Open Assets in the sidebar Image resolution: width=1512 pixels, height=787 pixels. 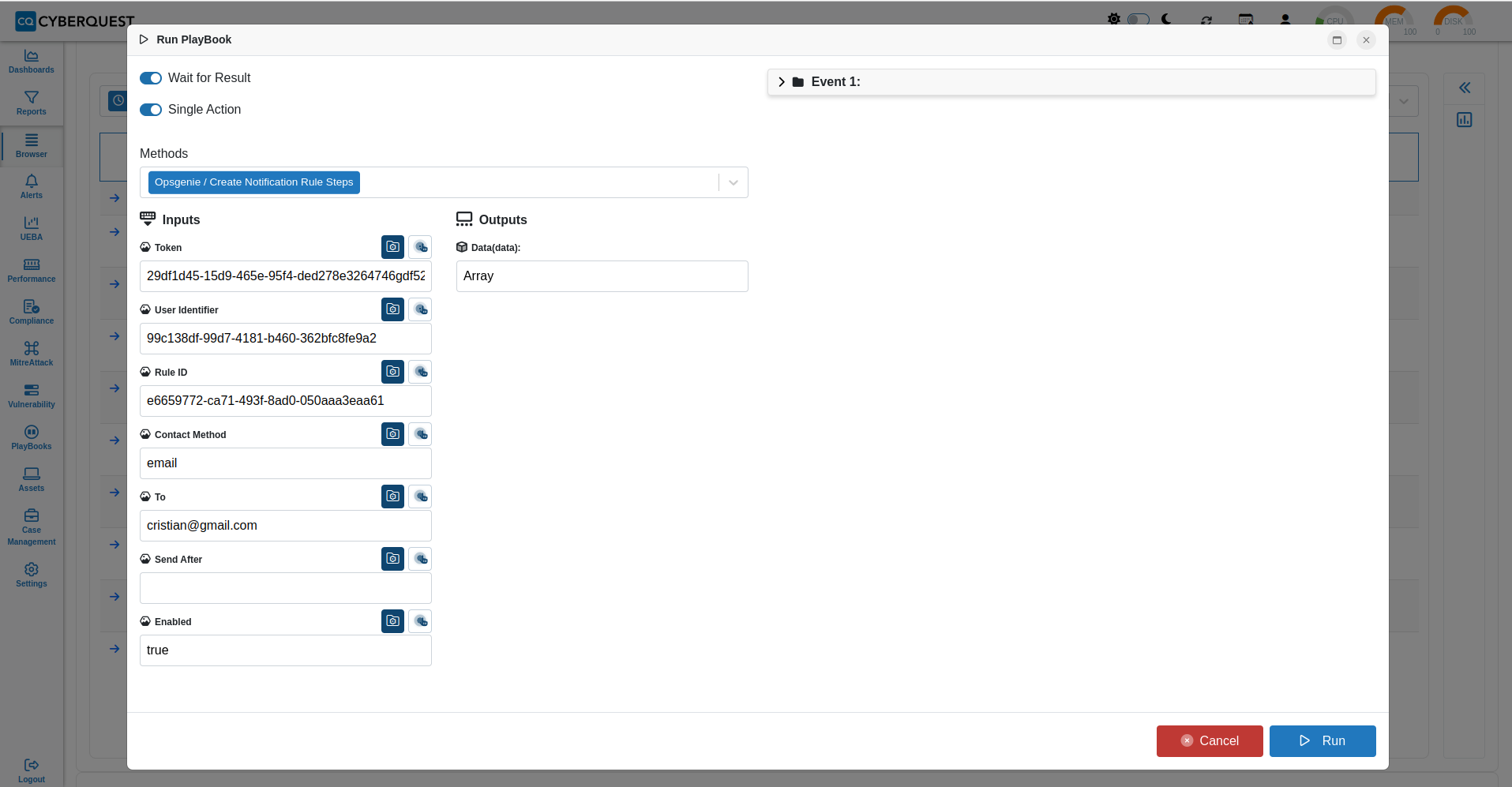32,480
